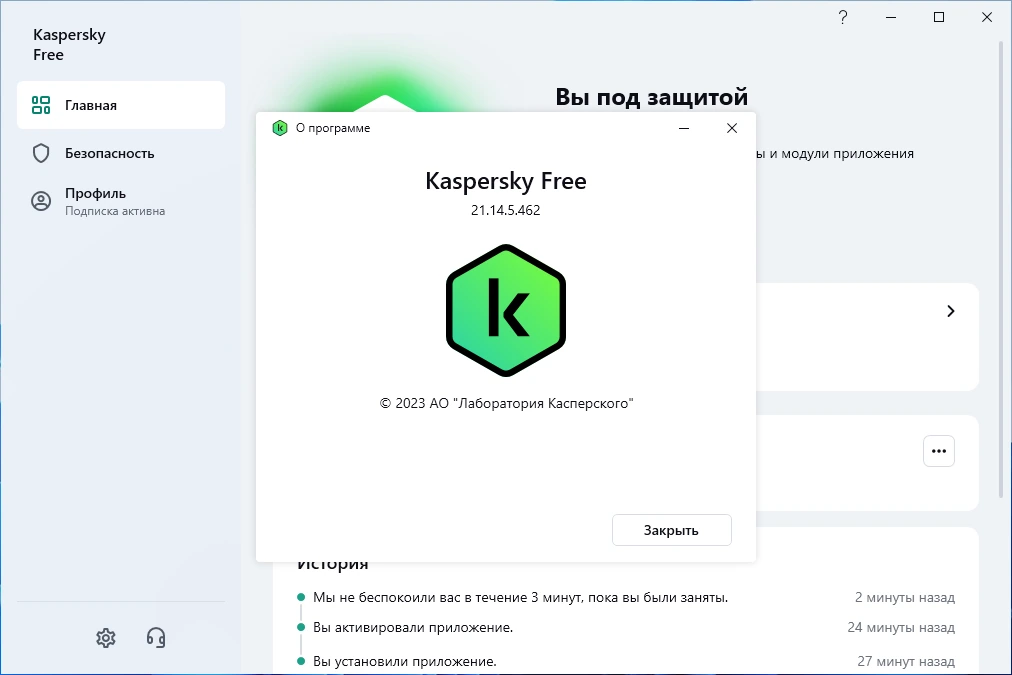Screen dimensions: 1012x675
Task: Click the 24 минуты назад timestamp
Action: tap(901, 627)
